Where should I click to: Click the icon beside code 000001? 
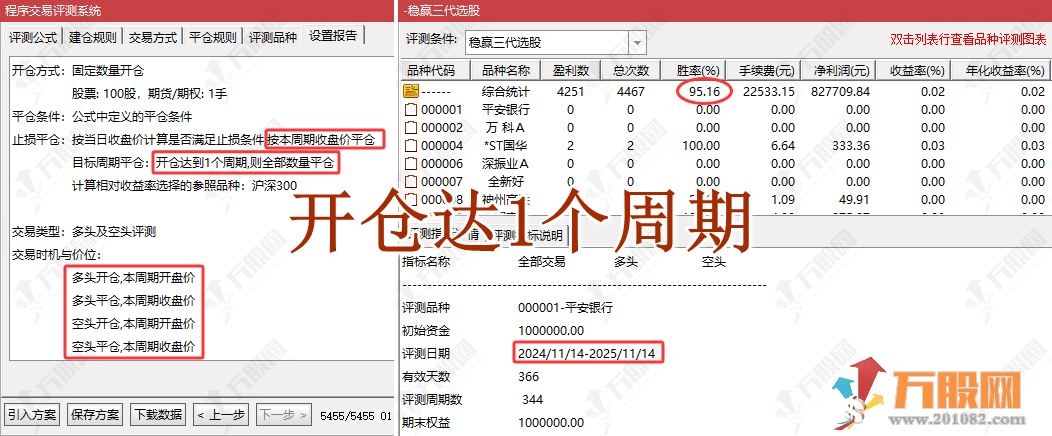tap(409, 109)
